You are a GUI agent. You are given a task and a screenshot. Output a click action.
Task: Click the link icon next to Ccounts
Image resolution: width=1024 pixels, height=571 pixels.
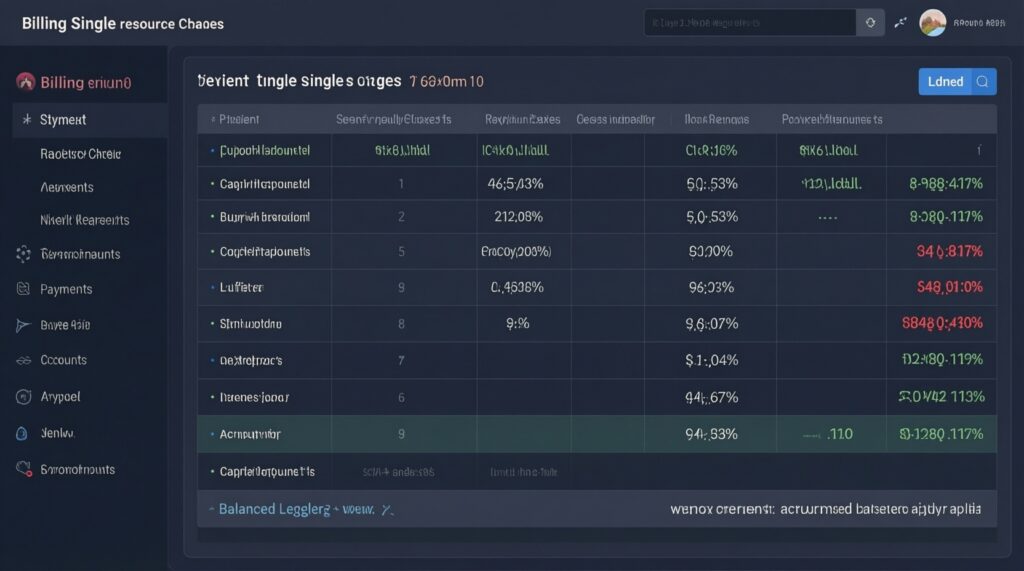tap(24, 360)
